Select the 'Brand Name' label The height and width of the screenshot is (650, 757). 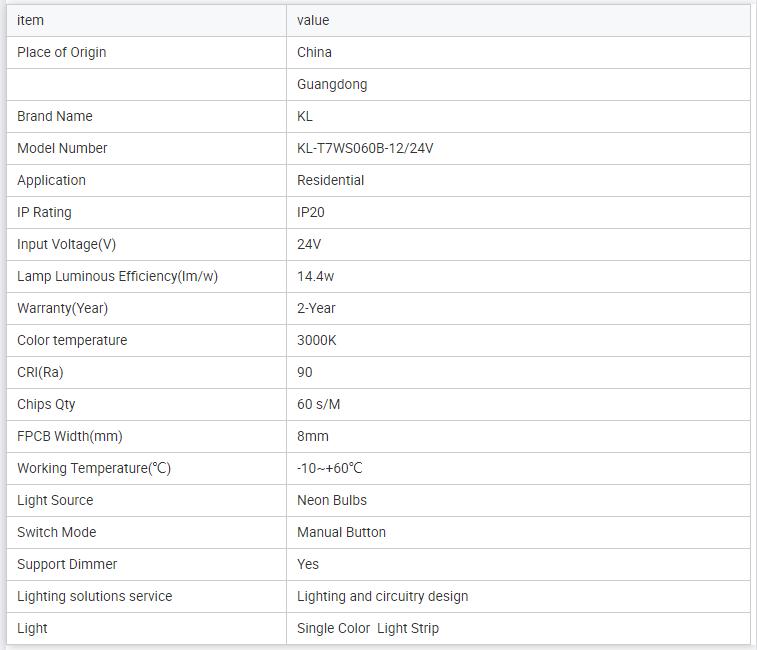(55, 116)
